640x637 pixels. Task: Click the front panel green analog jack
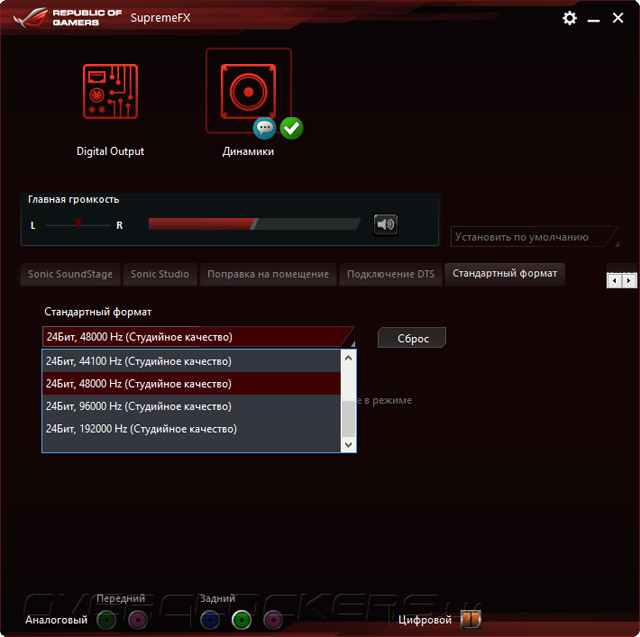click(x=106, y=620)
